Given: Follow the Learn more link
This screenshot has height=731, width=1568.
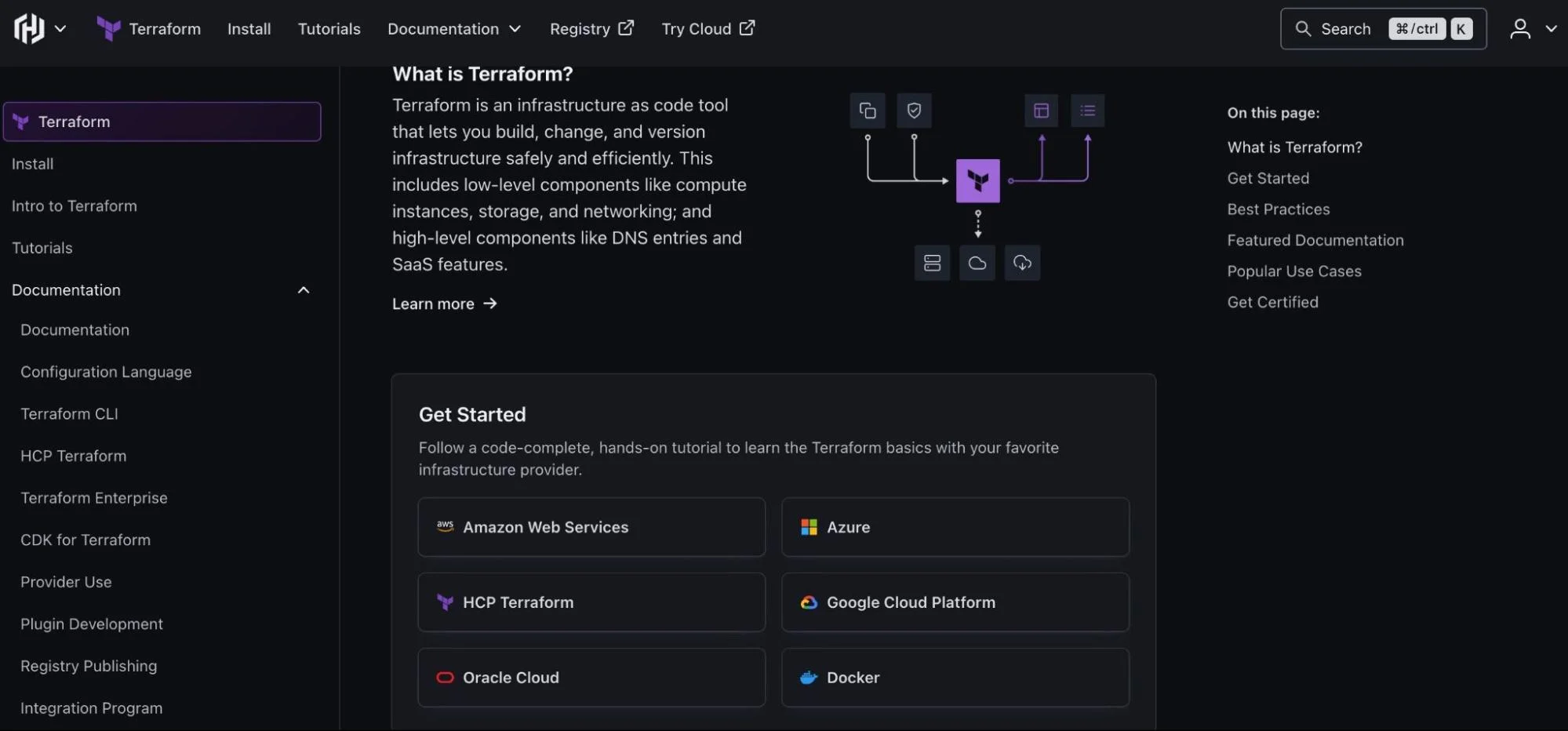Looking at the screenshot, I should pyautogui.click(x=444, y=304).
